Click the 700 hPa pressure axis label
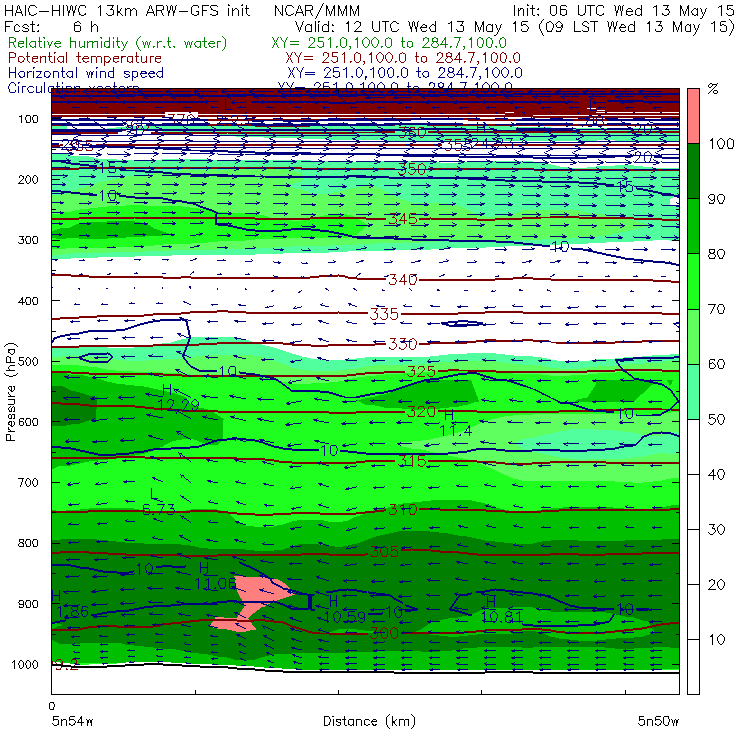This screenshot has height=740, width=740. 28,482
